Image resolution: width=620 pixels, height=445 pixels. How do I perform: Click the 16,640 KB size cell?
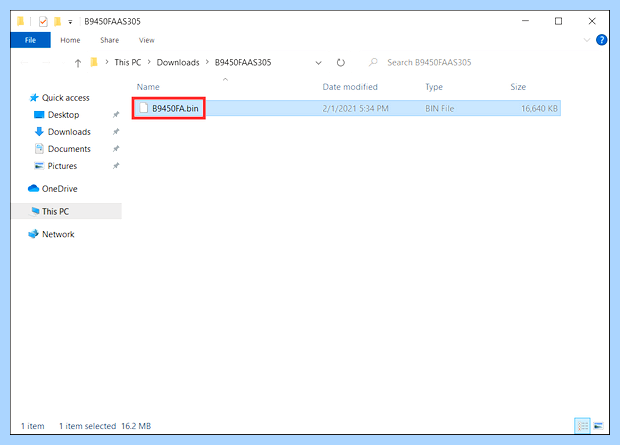click(x=539, y=108)
